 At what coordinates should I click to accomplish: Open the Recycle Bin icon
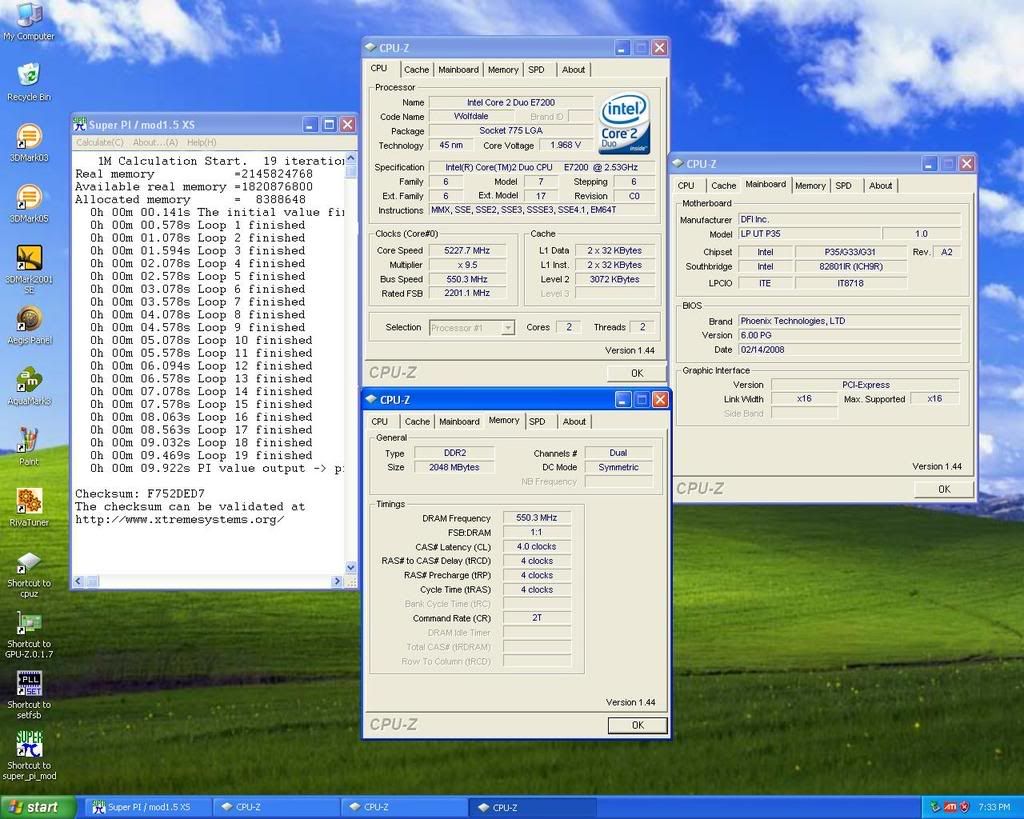click(29, 82)
